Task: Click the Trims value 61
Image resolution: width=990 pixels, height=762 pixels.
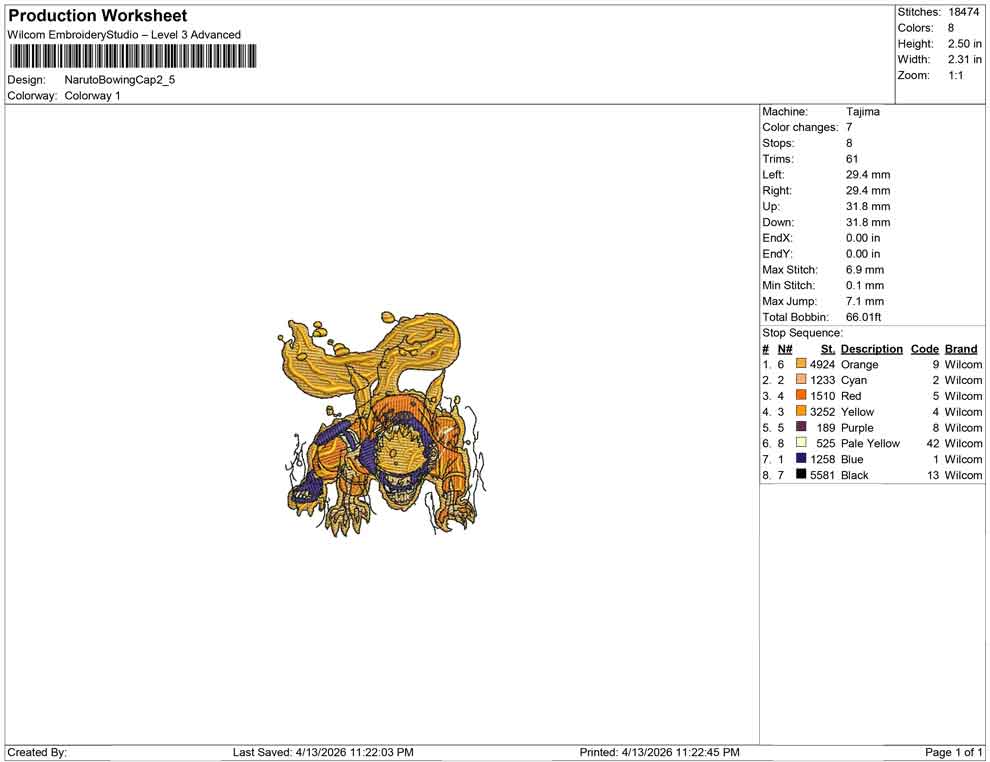Action: click(852, 159)
